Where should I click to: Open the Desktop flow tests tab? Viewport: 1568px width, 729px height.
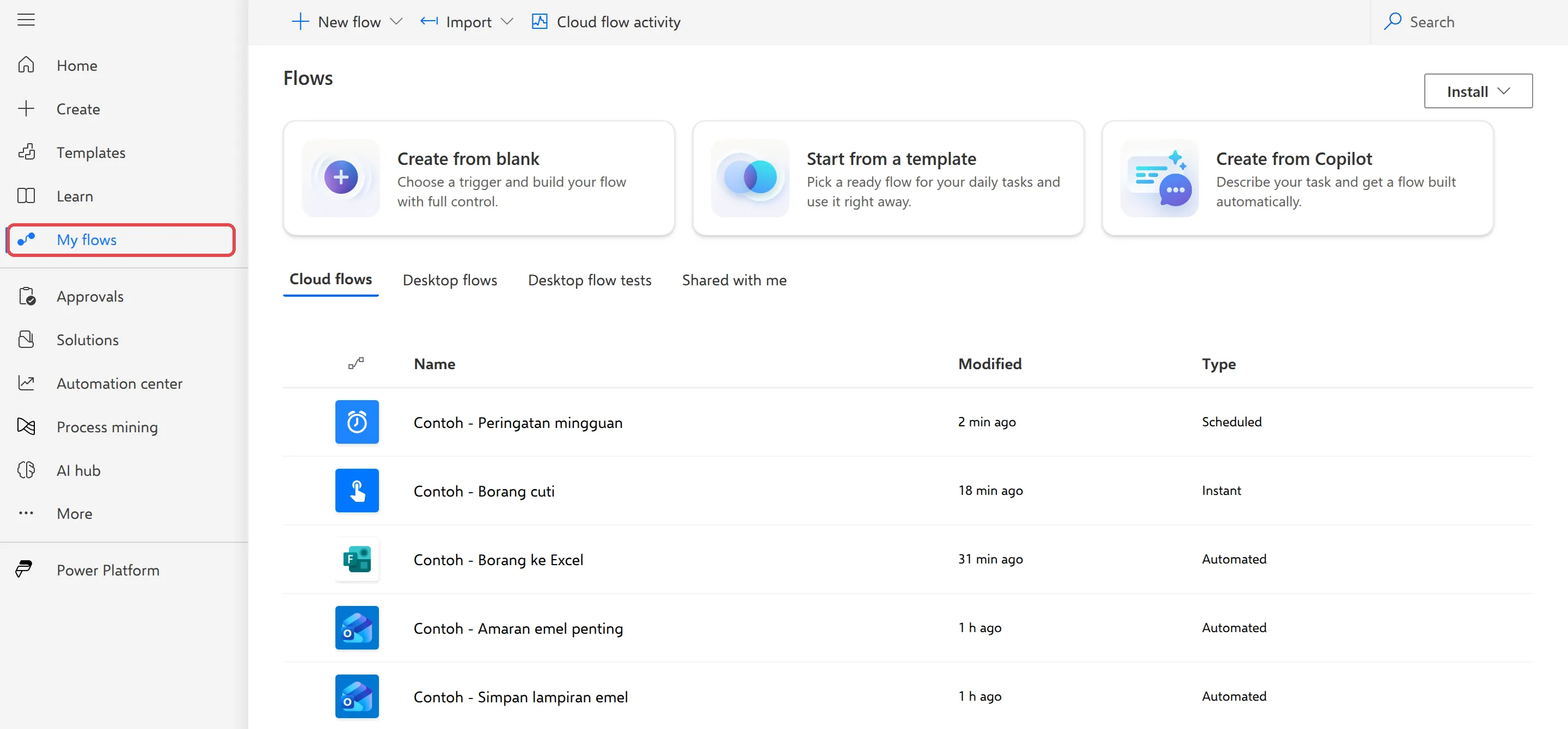click(x=589, y=280)
